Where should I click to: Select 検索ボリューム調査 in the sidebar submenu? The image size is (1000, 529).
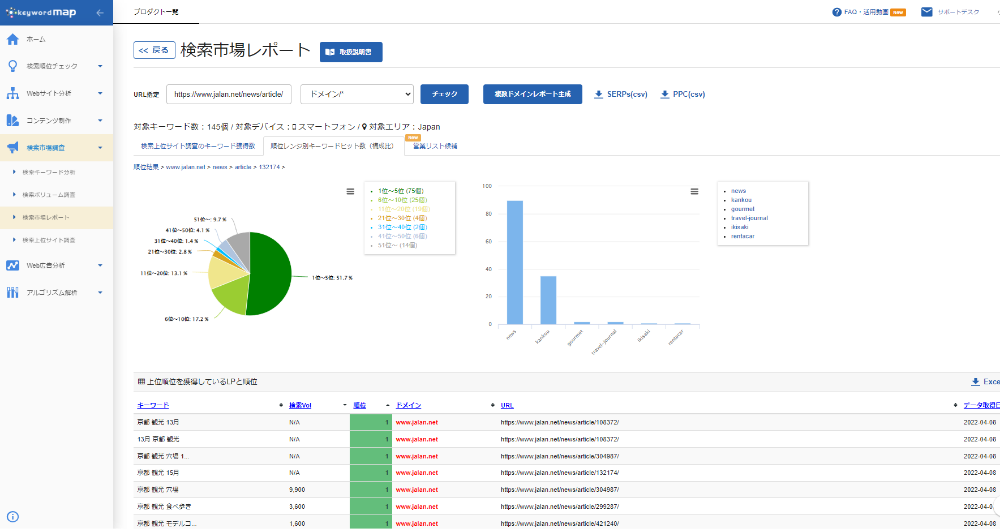[x=50, y=195]
